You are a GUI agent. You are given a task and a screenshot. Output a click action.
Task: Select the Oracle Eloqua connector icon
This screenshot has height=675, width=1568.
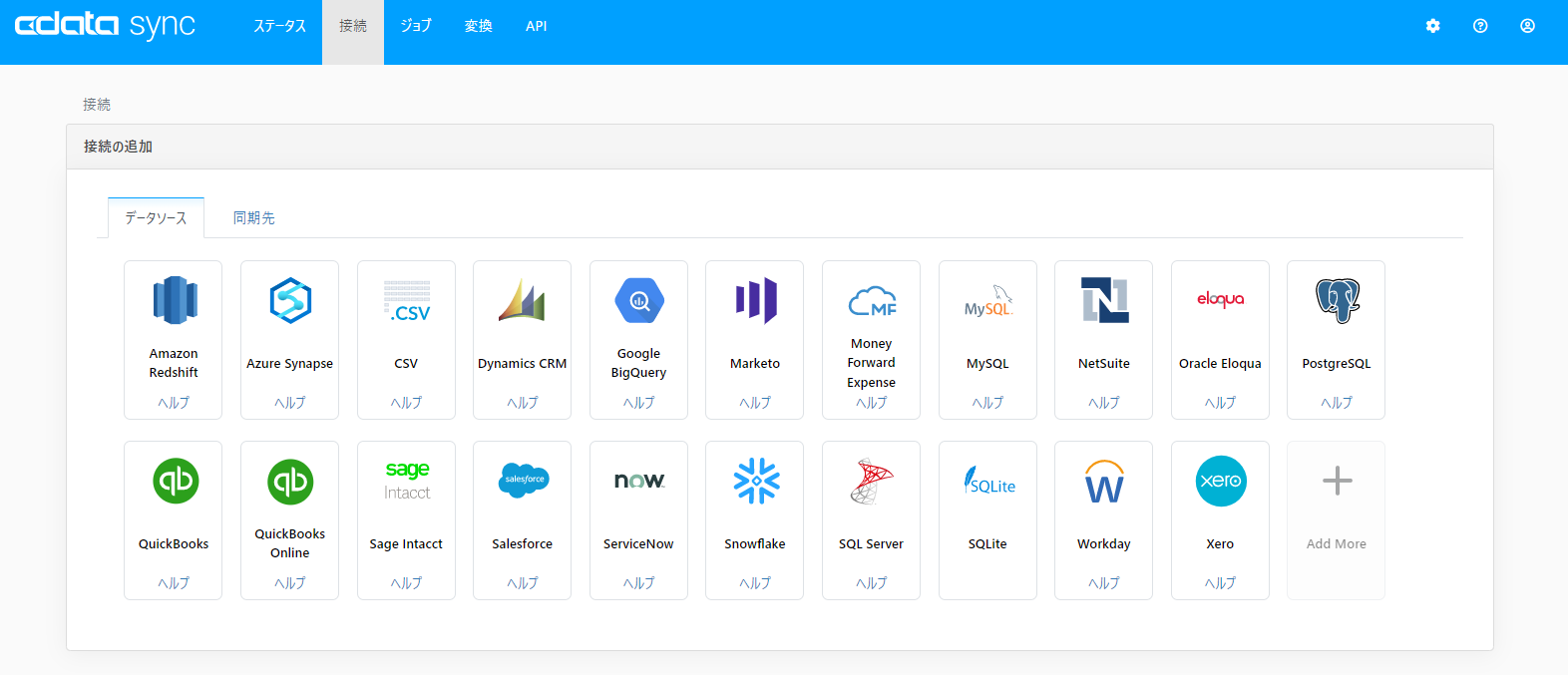pos(1221,299)
